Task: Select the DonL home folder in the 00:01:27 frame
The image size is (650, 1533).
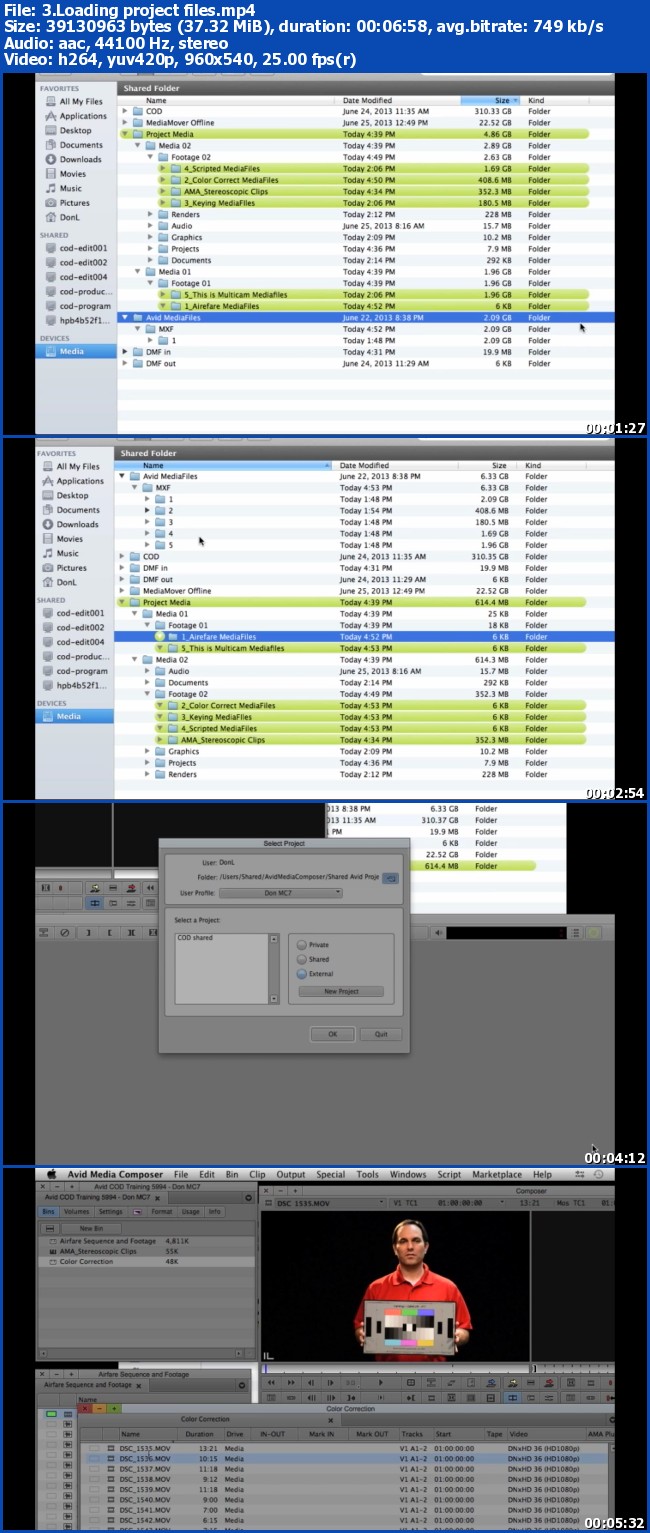Action: pyautogui.click(x=61, y=217)
